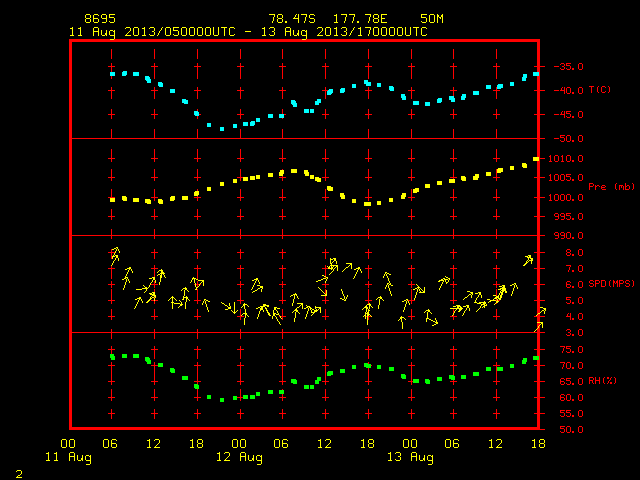This screenshot has height=480, width=640.
Task: Click the 75.0 humidity tick value
Action: pos(571,350)
